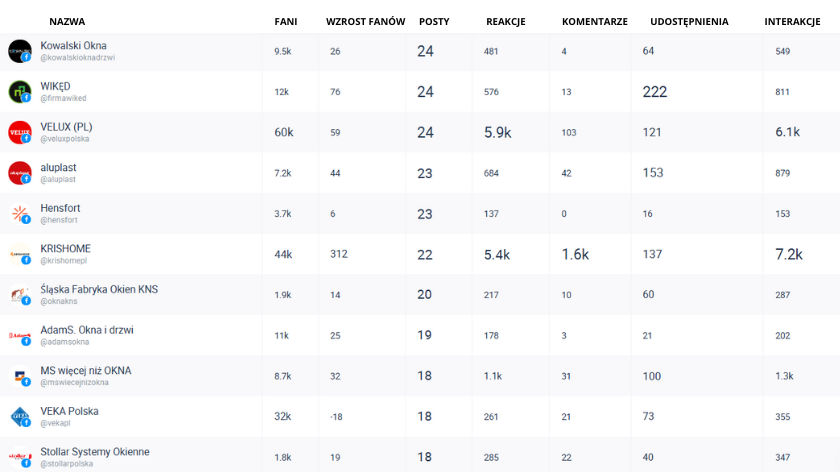Click the VEKA Polska blue logo

20,417
